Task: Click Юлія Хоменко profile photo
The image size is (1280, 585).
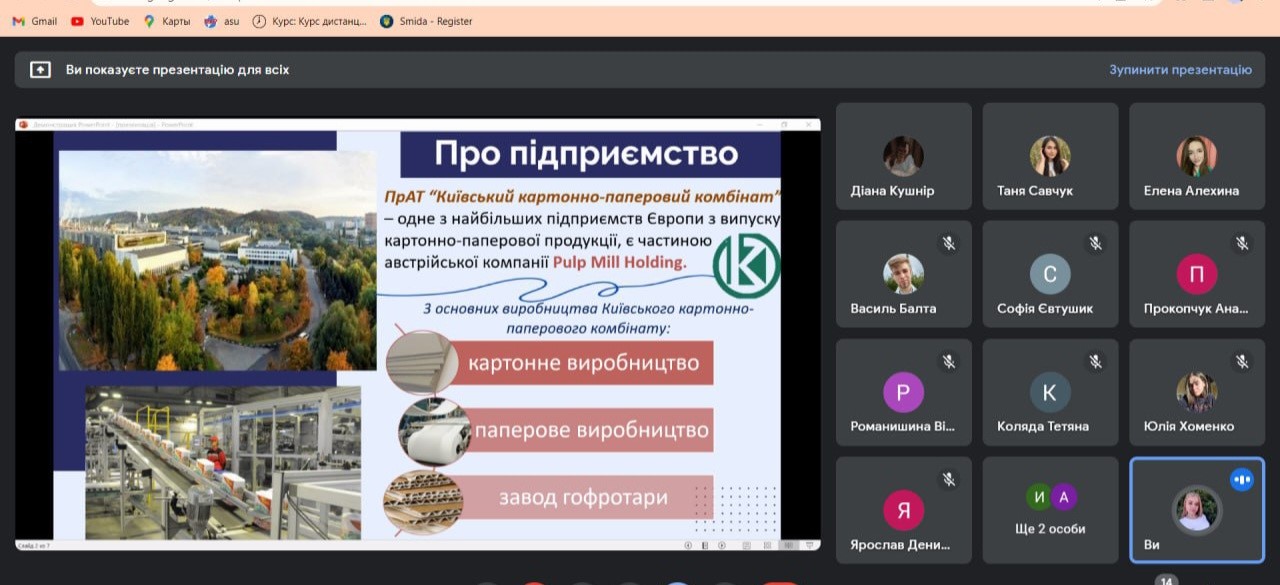Action: tap(1196, 392)
